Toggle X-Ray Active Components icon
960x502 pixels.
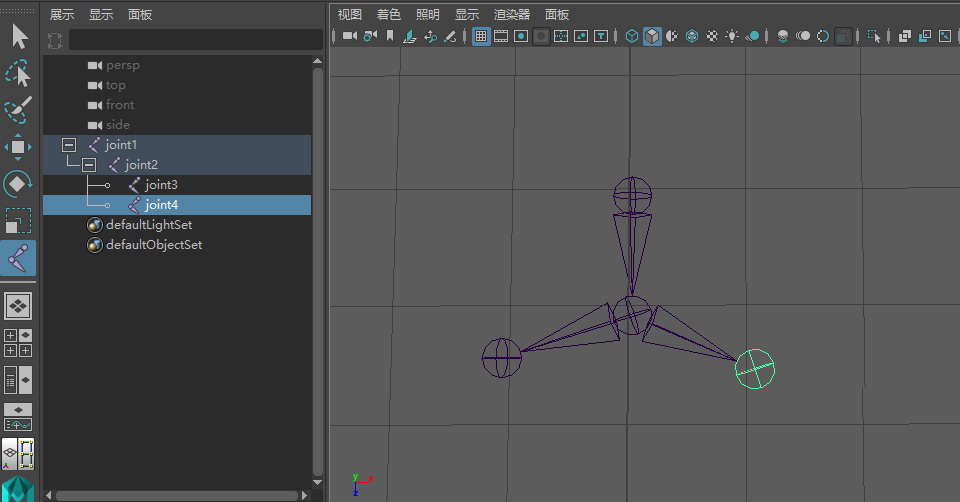(x=925, y=36)
